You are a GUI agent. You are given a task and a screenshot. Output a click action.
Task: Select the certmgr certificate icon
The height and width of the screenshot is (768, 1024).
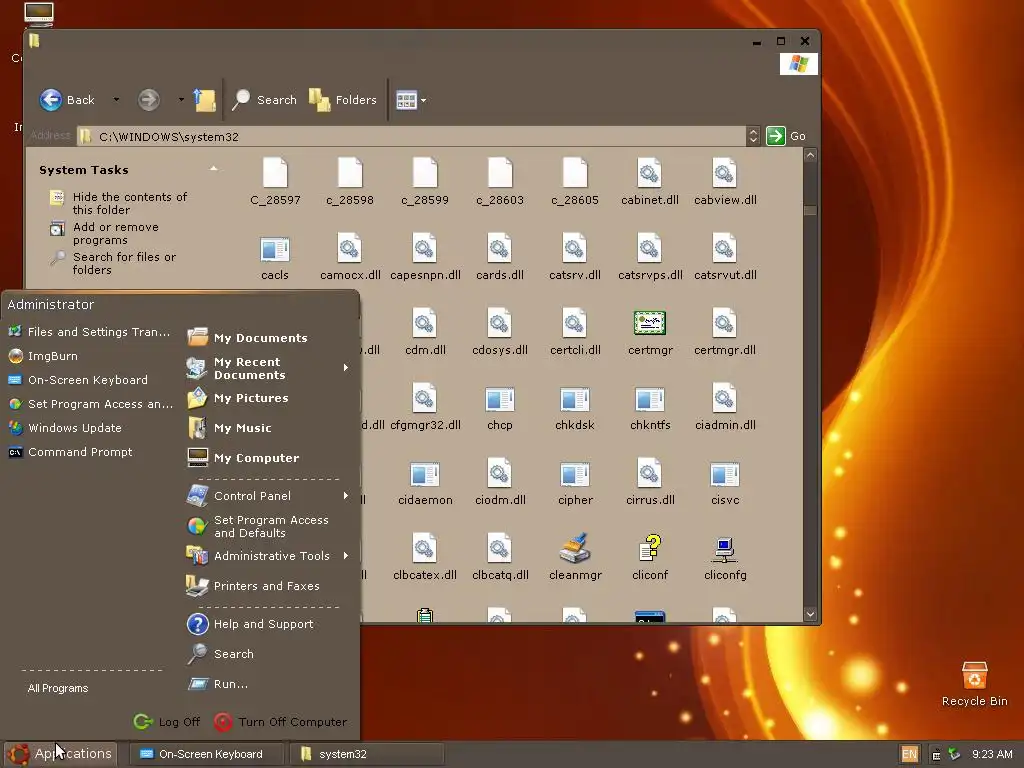(x=650, y=323)
